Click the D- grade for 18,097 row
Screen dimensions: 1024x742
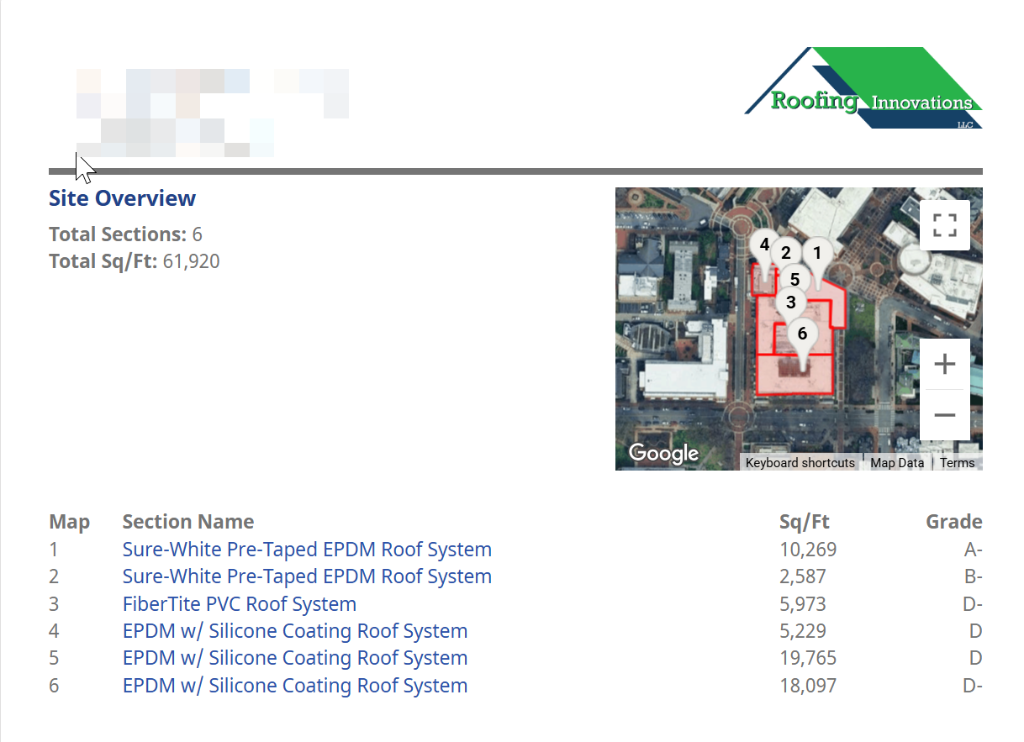coord(972,685)
